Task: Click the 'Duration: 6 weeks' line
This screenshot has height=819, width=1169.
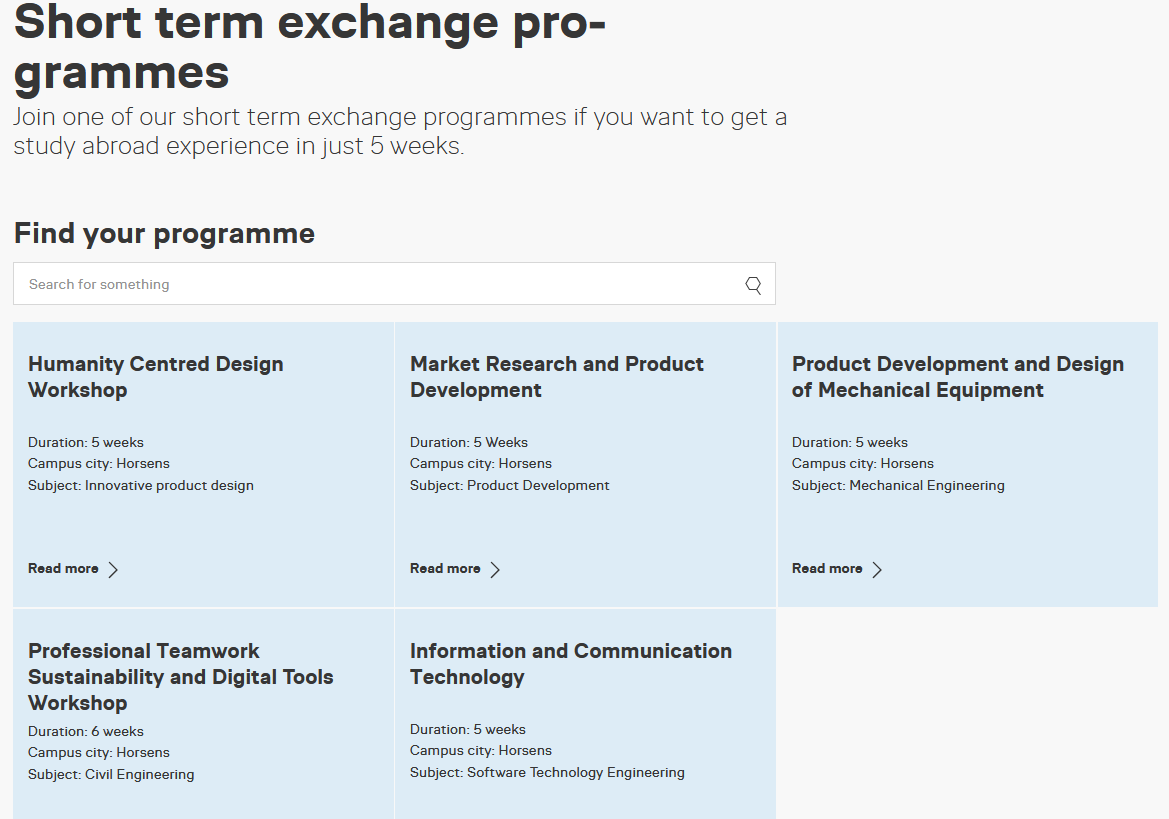Action: [x=86, y=732]
